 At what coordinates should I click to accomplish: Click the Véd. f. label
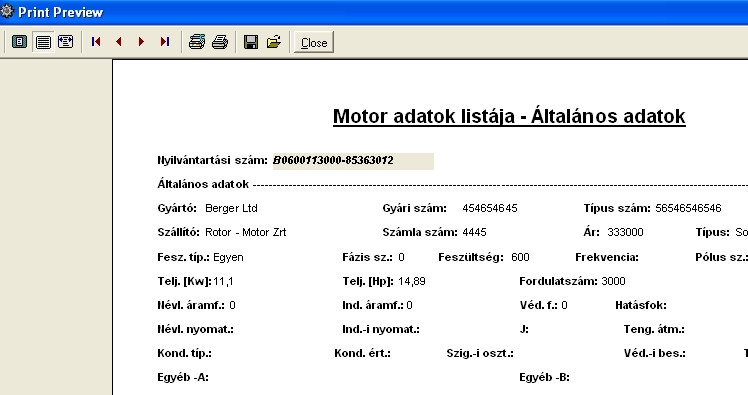[x=539, y=305]
